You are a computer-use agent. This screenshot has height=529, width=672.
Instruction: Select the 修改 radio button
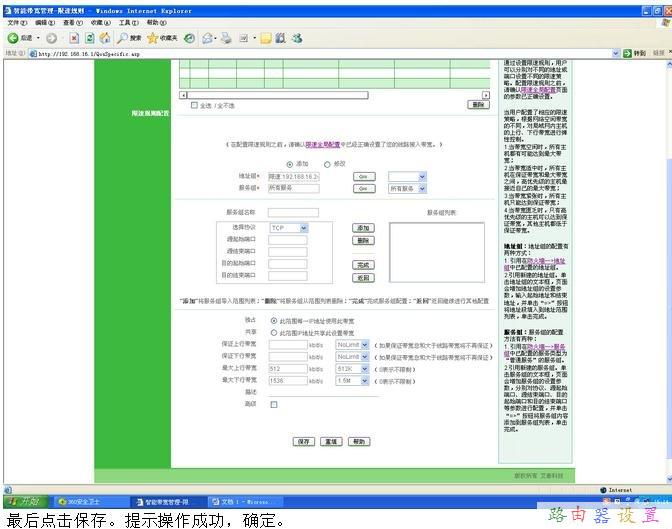point(327,164)
